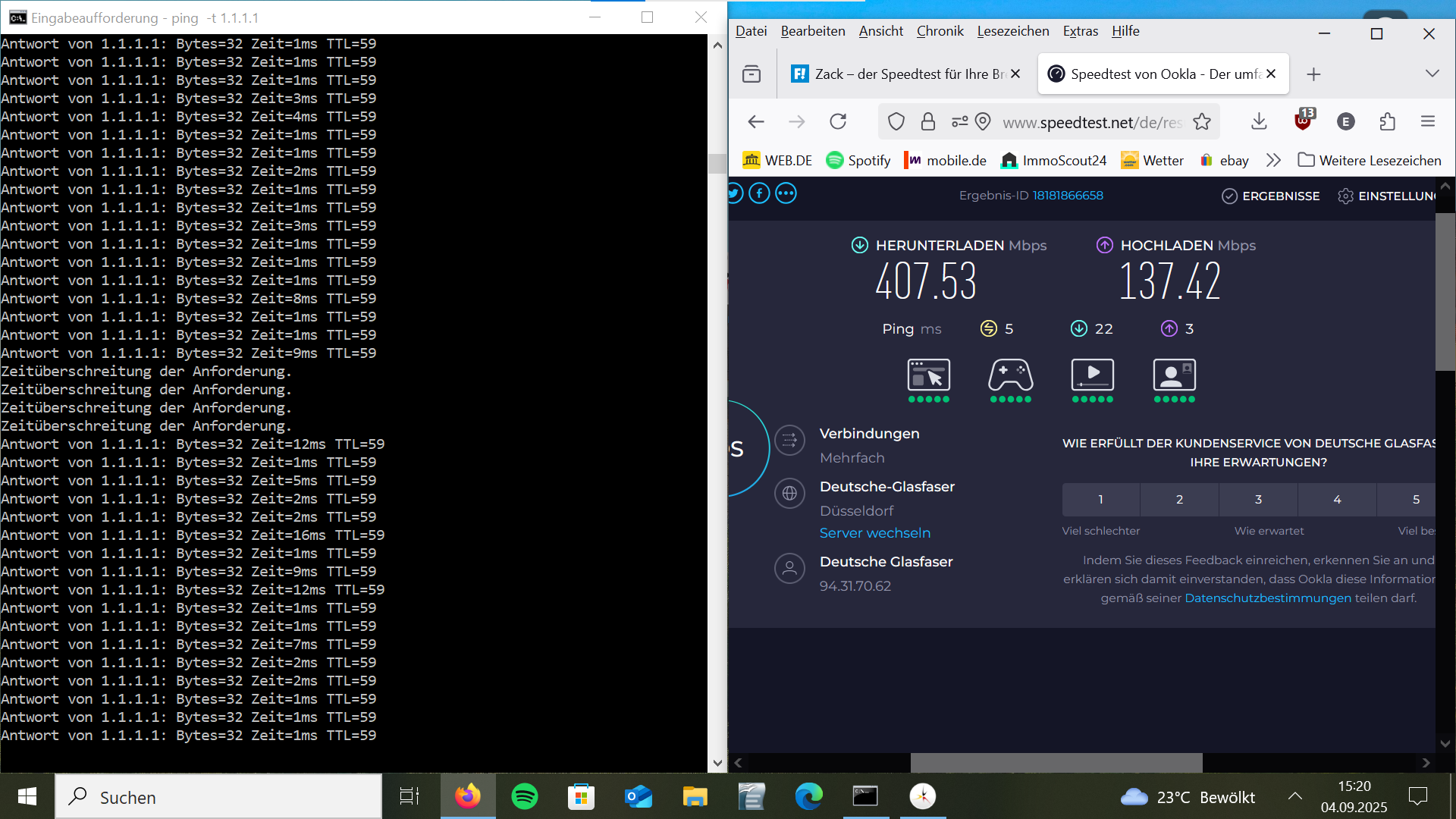Click Server wechseln link
The height and width of the screenshot is (819, 1456).
[x=875, y=532]
